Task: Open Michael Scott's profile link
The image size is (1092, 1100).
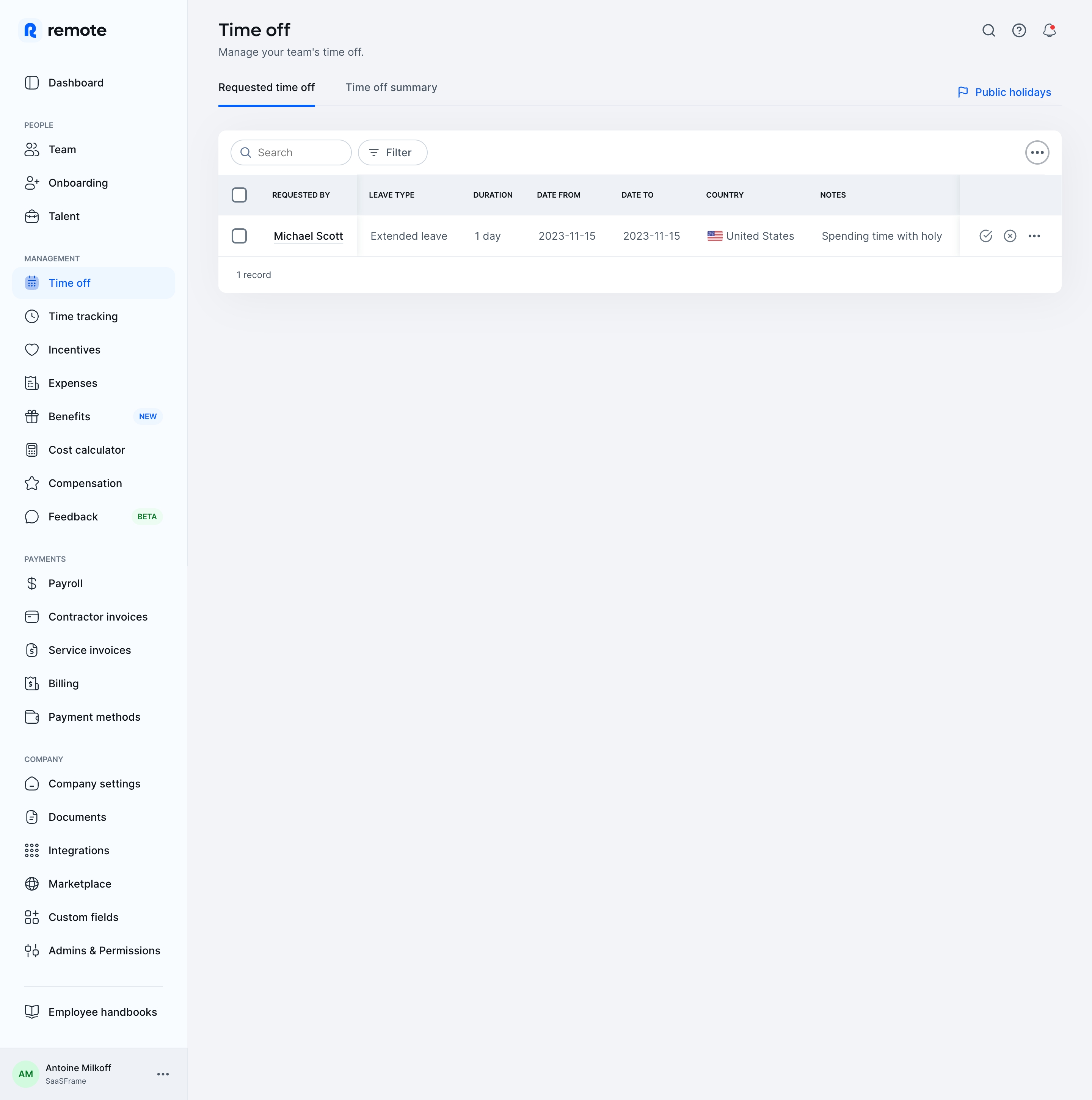Action: pos(308,236)
